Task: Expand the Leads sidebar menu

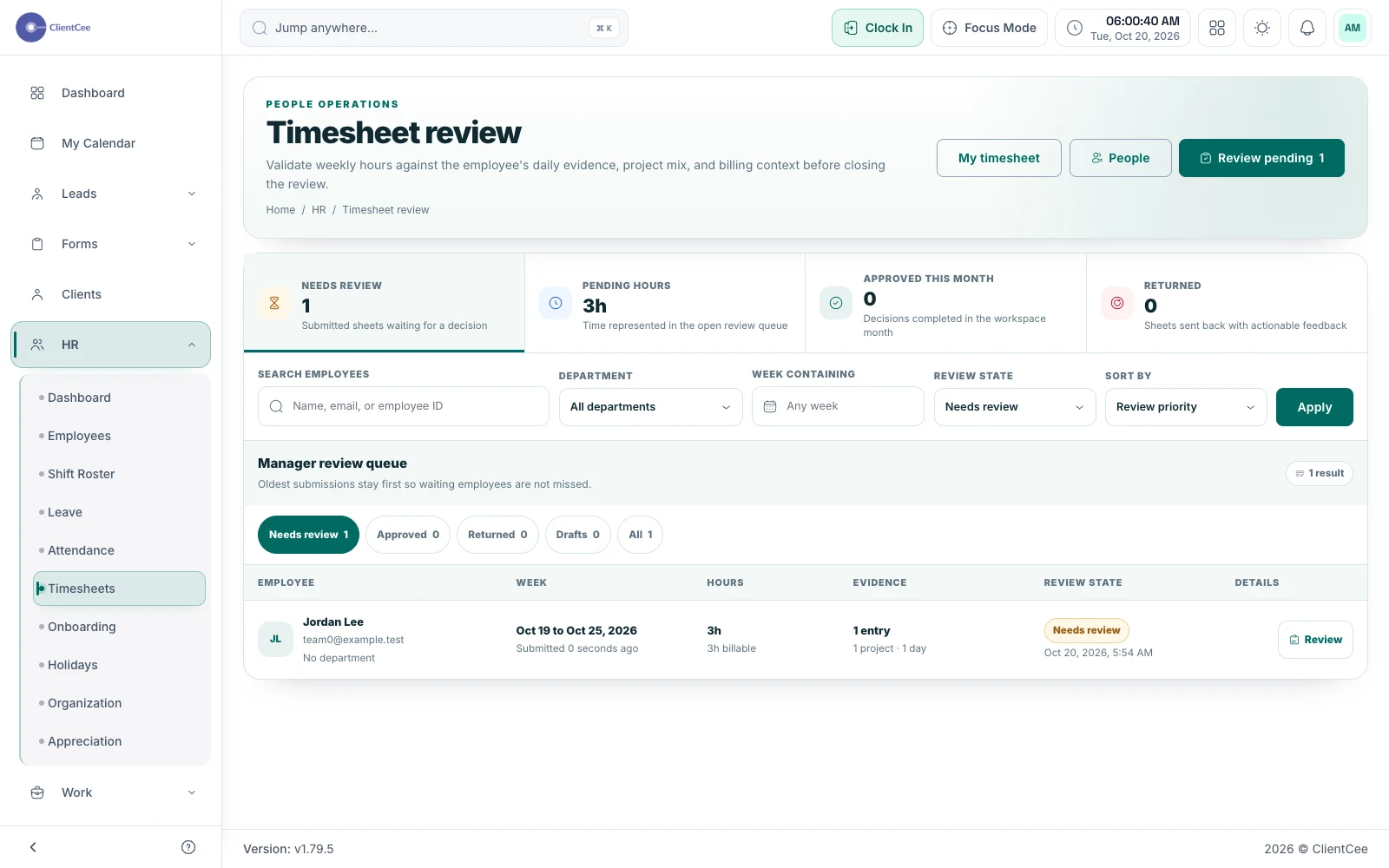Action: coord(111,194)
